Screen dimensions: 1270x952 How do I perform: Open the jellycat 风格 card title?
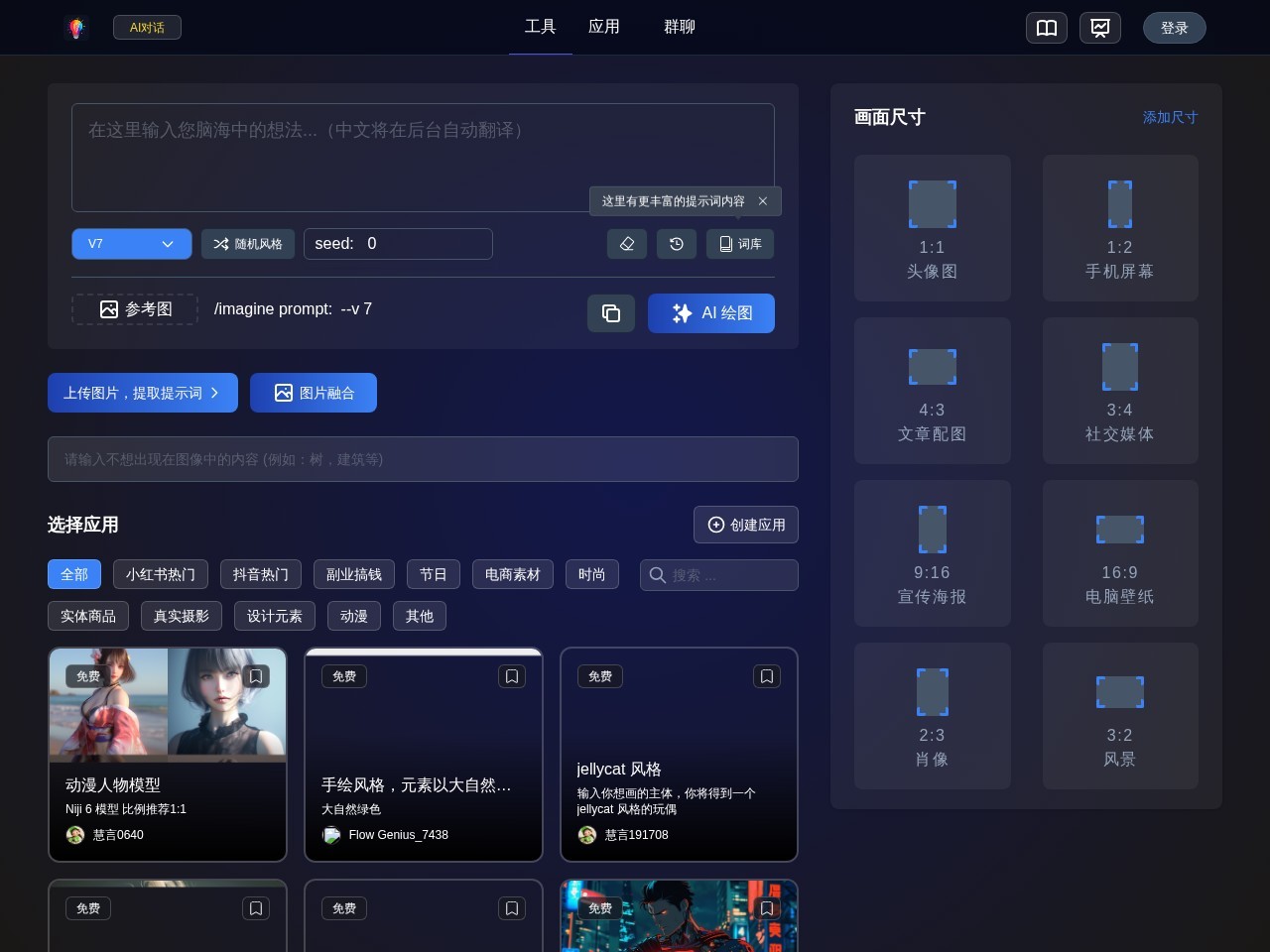click(619, 769)
